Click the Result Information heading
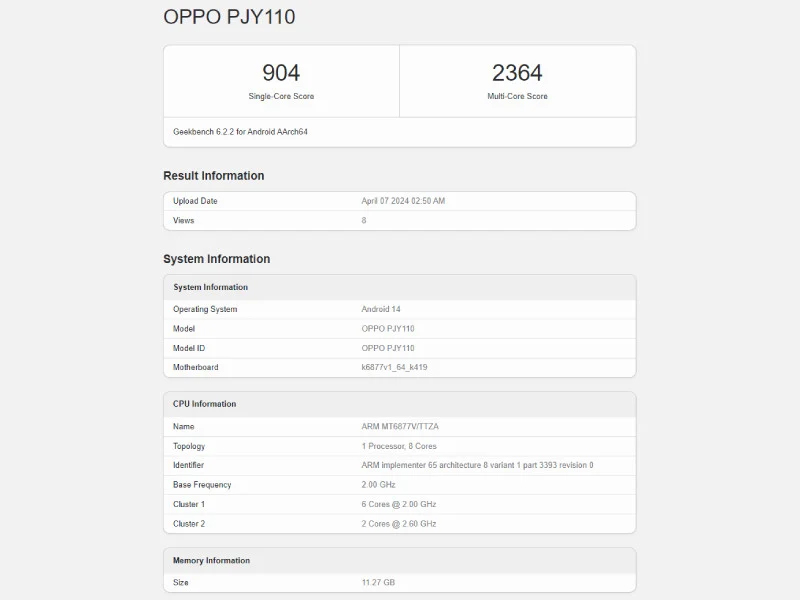 click(x=214, y=176)
